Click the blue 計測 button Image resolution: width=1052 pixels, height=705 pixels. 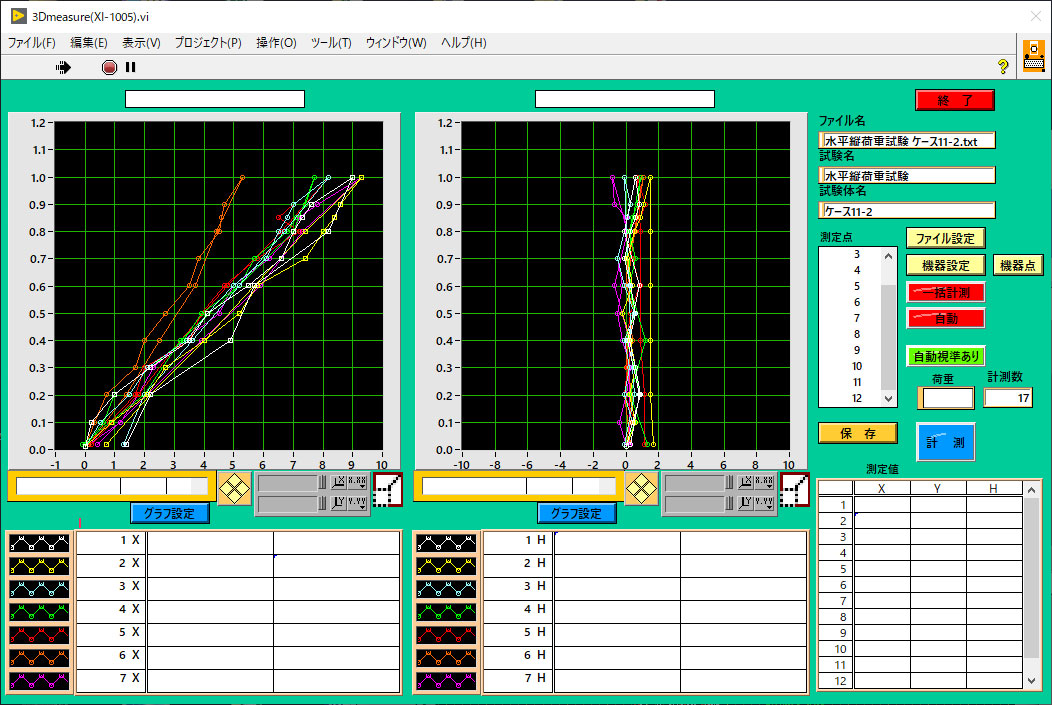[x=945, y=442]
